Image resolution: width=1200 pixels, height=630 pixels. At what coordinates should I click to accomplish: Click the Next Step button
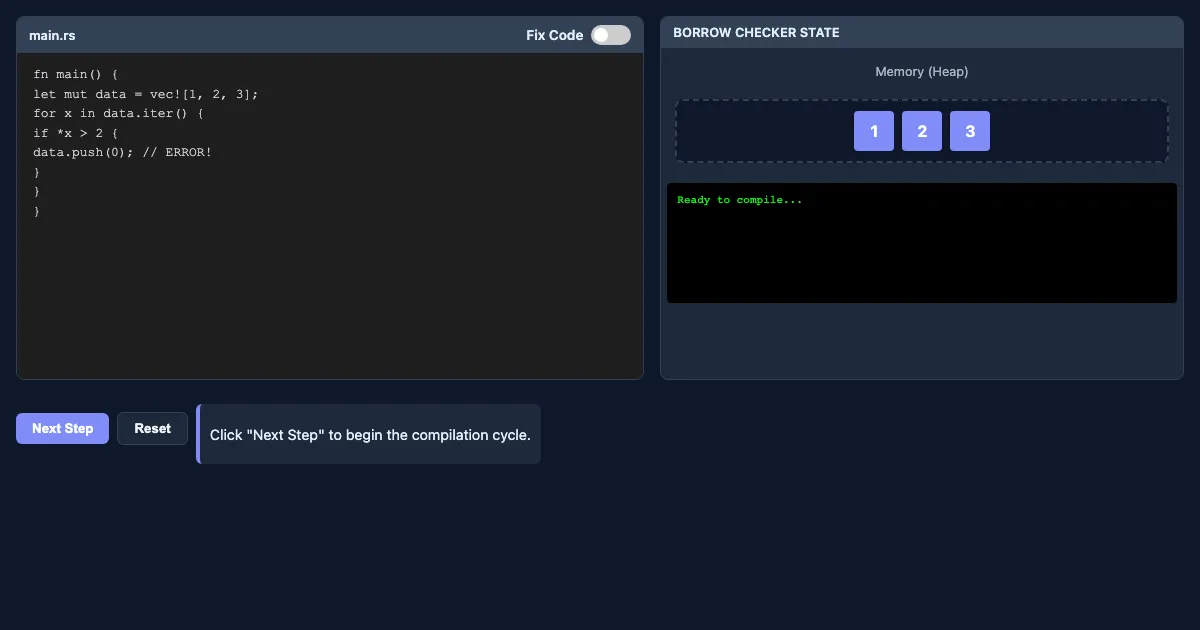click(62, 428)
